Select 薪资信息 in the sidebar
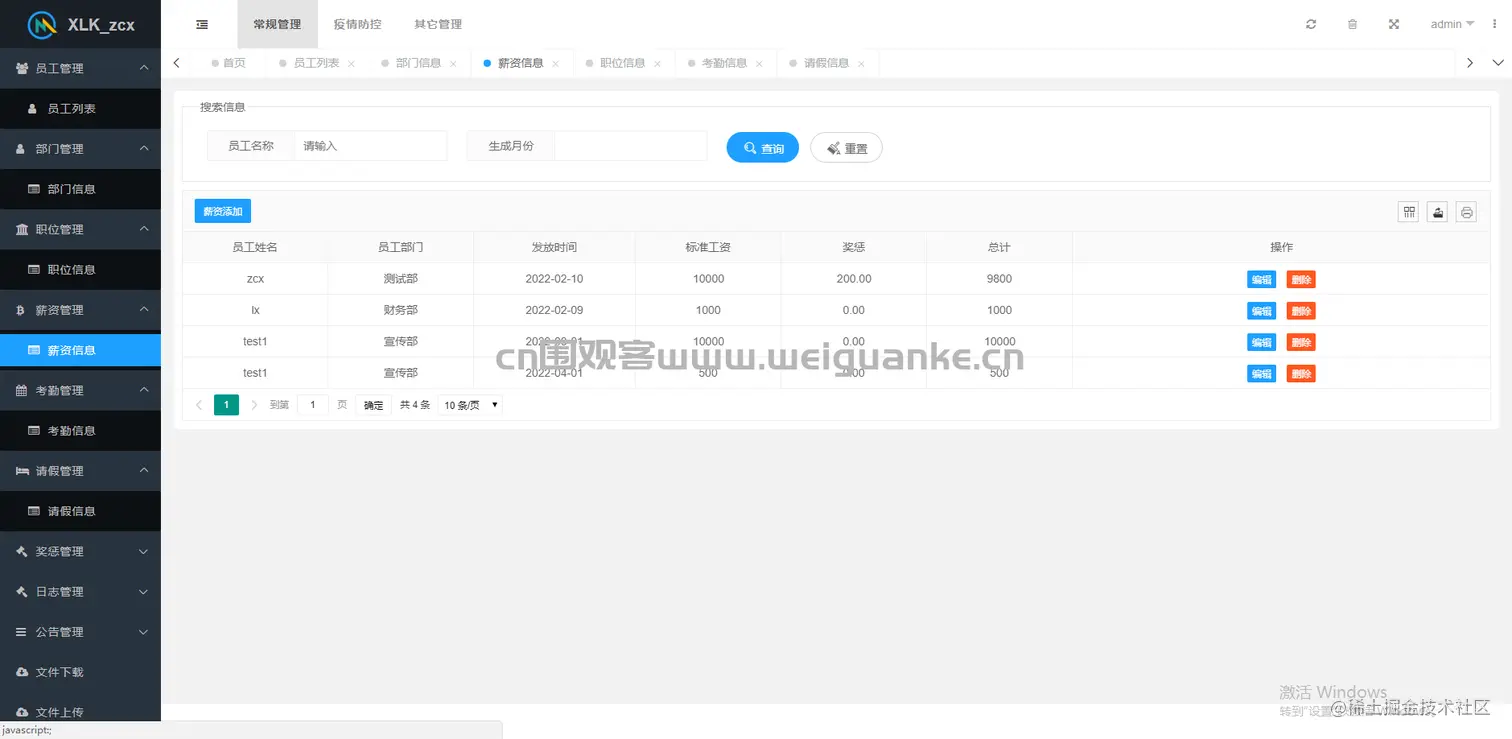Image resolution: width=1512 pixels, height=739 pixels. point(80,350)
